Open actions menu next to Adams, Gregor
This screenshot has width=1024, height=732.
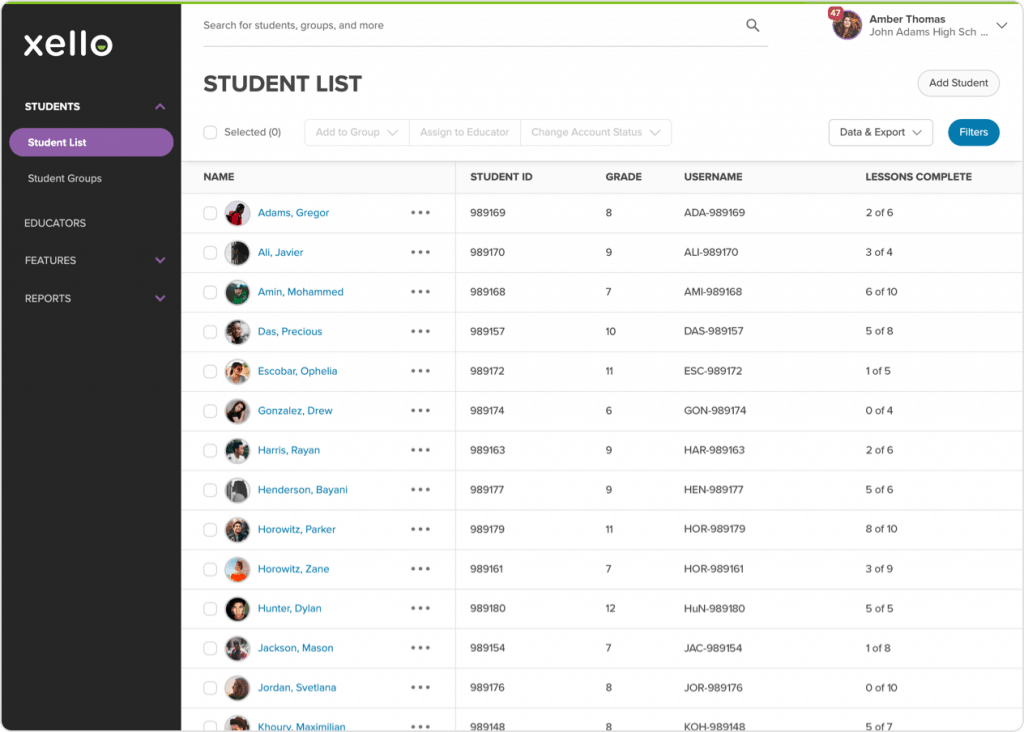[x=420, y=213]
